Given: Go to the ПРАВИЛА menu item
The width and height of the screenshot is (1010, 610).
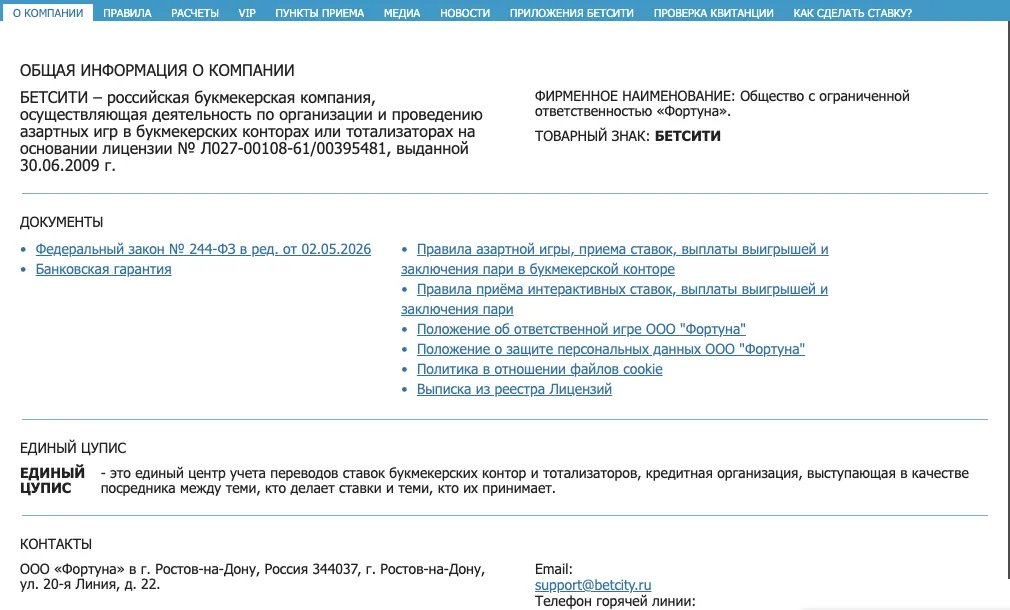Looking at the screenshot, I should pyautogui.click(x=127, y=12).
